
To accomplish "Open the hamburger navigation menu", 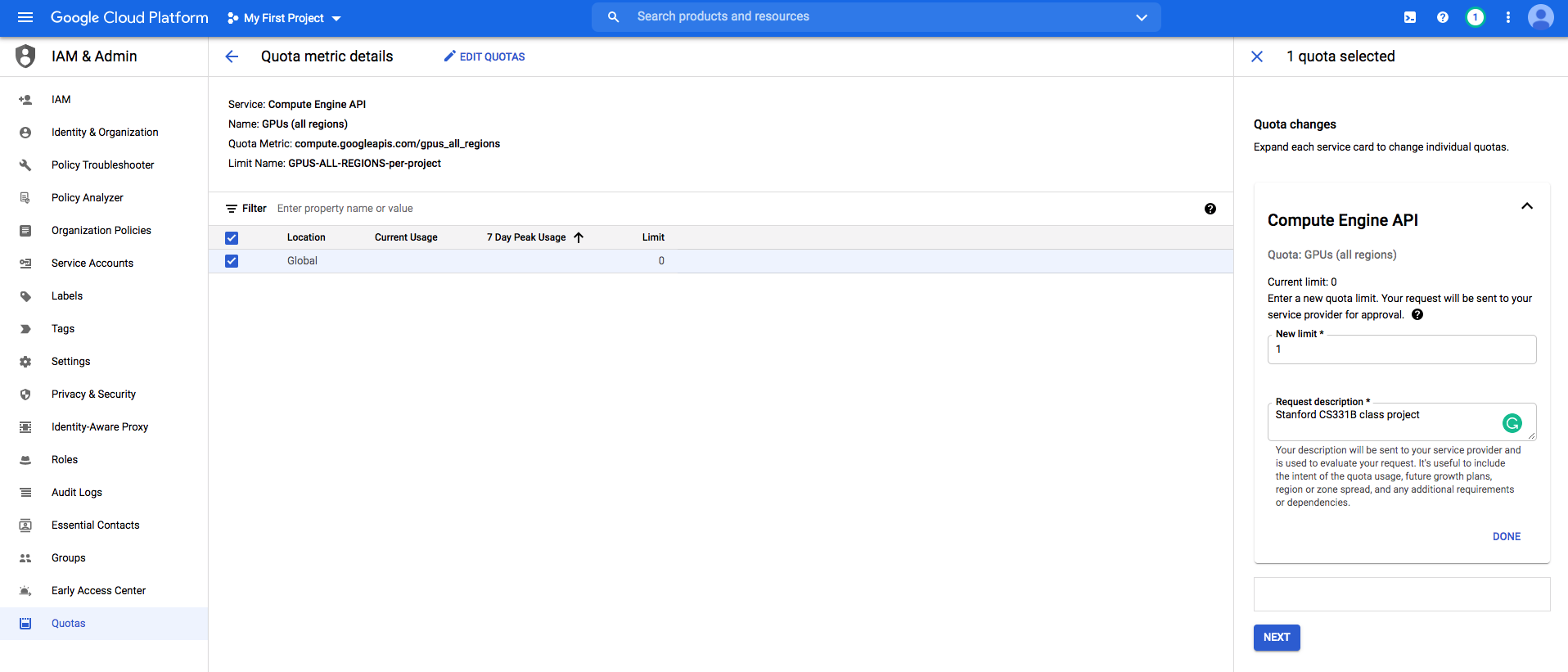I will (x=25, y=17).
